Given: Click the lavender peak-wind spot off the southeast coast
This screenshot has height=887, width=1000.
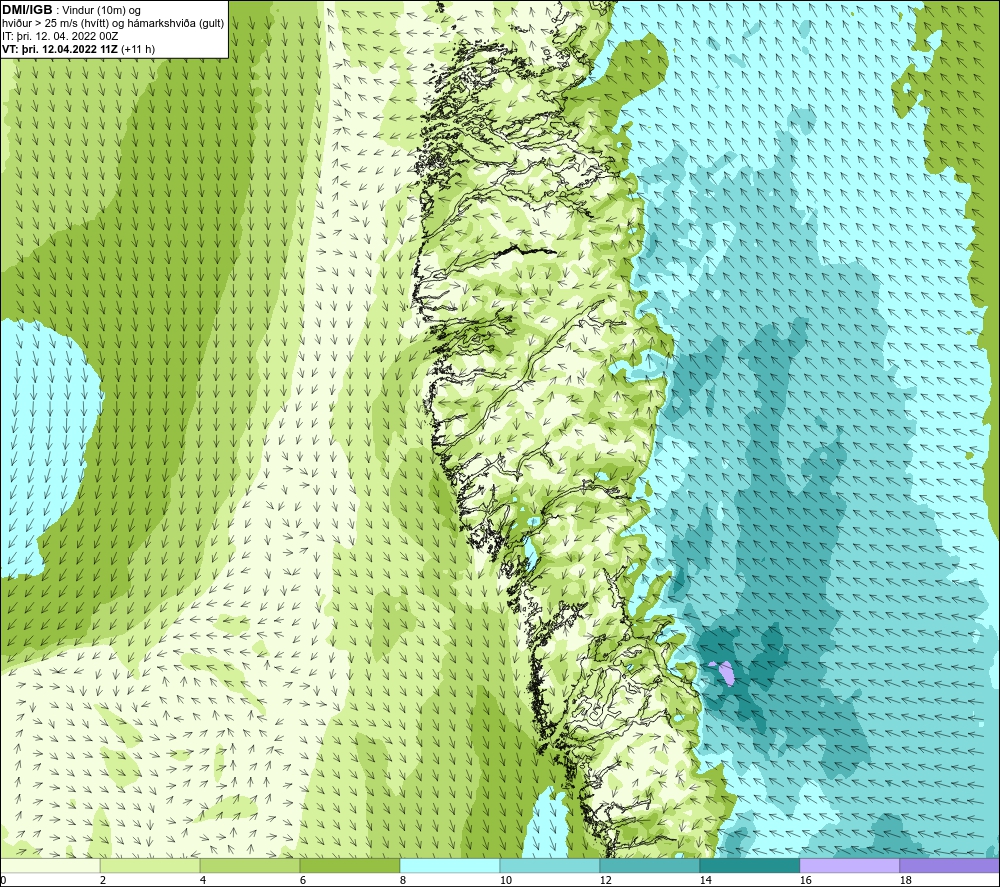Looking at the screenshot, I should point(726,673).
